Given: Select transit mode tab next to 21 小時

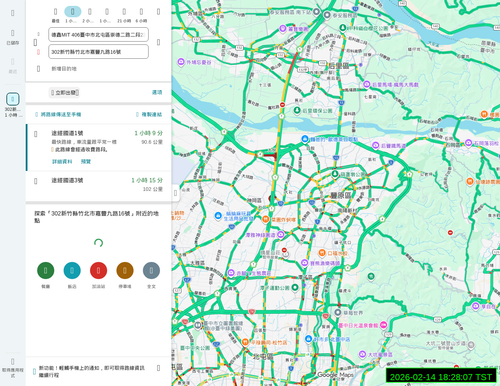Looking at the screenshot, I should point(107,14).
